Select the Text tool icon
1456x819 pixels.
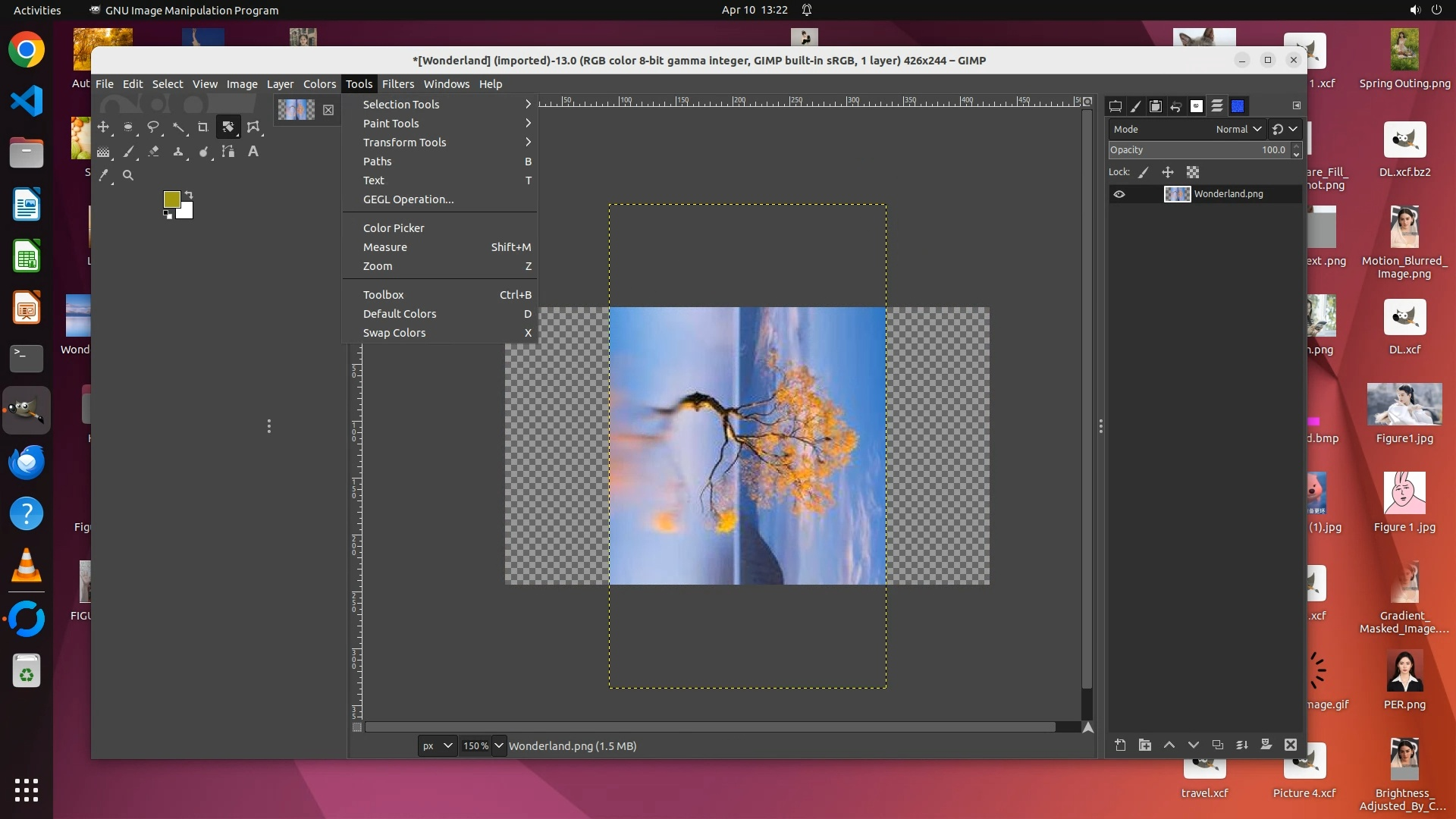[x=253, y=152]
